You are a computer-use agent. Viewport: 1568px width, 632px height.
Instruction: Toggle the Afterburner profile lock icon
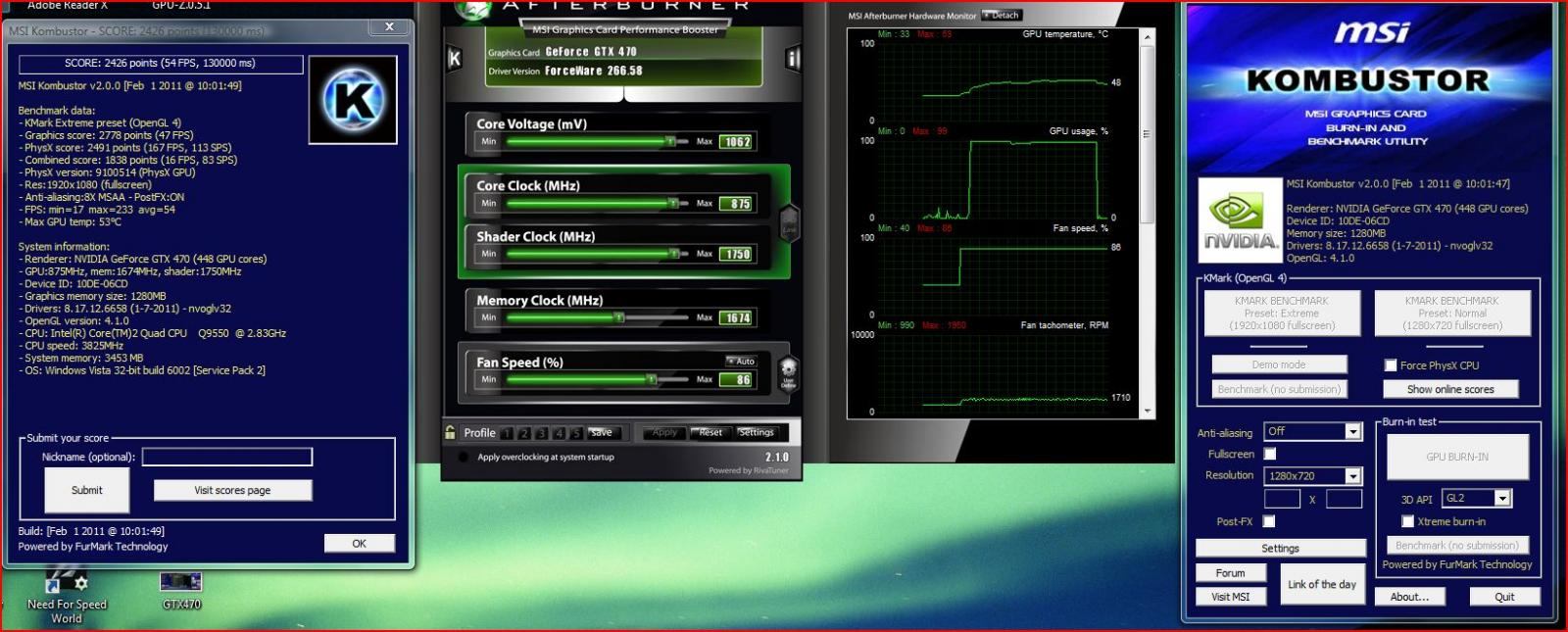point(450,432)
